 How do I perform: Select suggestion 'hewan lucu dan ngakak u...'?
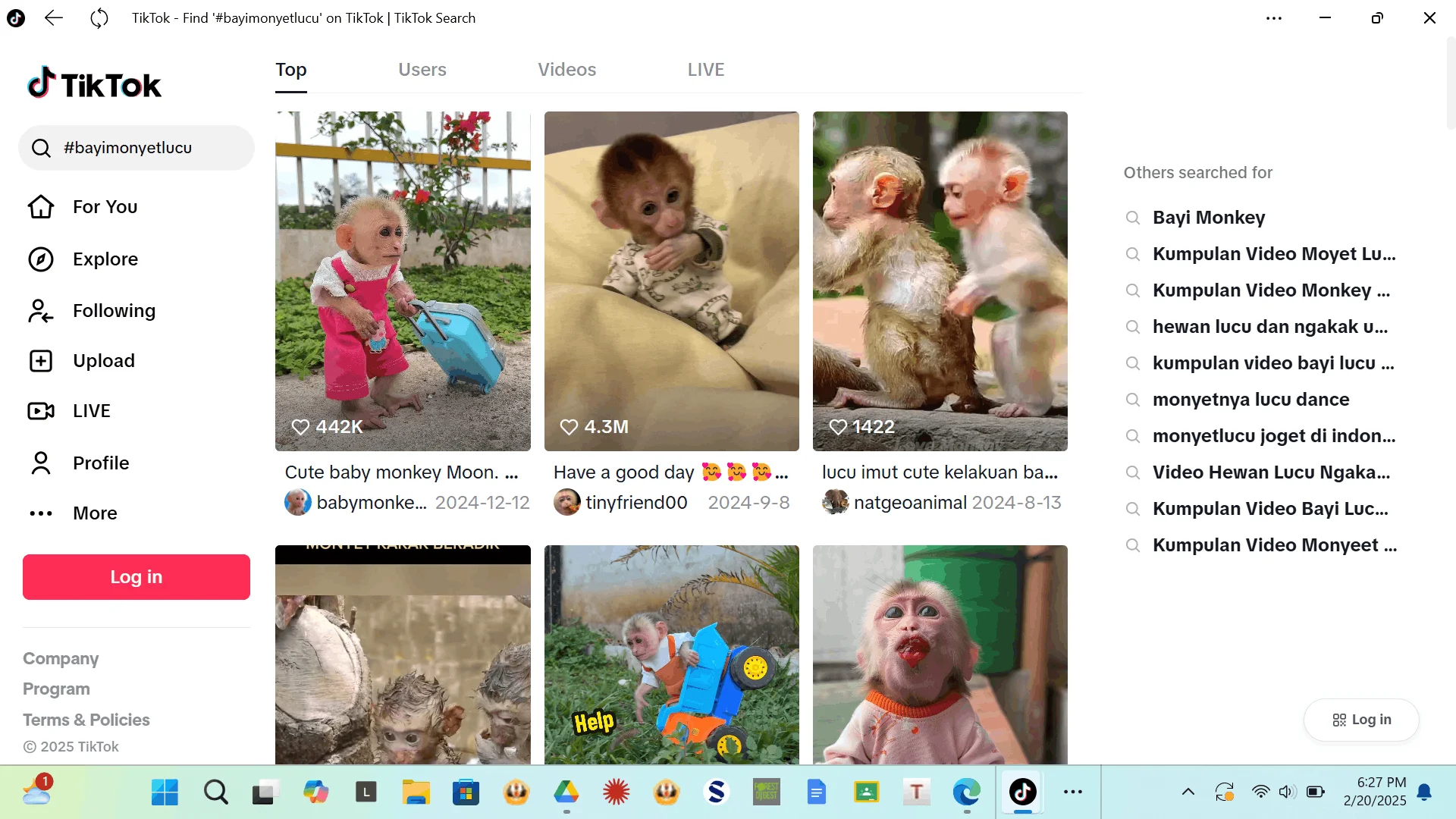(x=1270, y=327)
